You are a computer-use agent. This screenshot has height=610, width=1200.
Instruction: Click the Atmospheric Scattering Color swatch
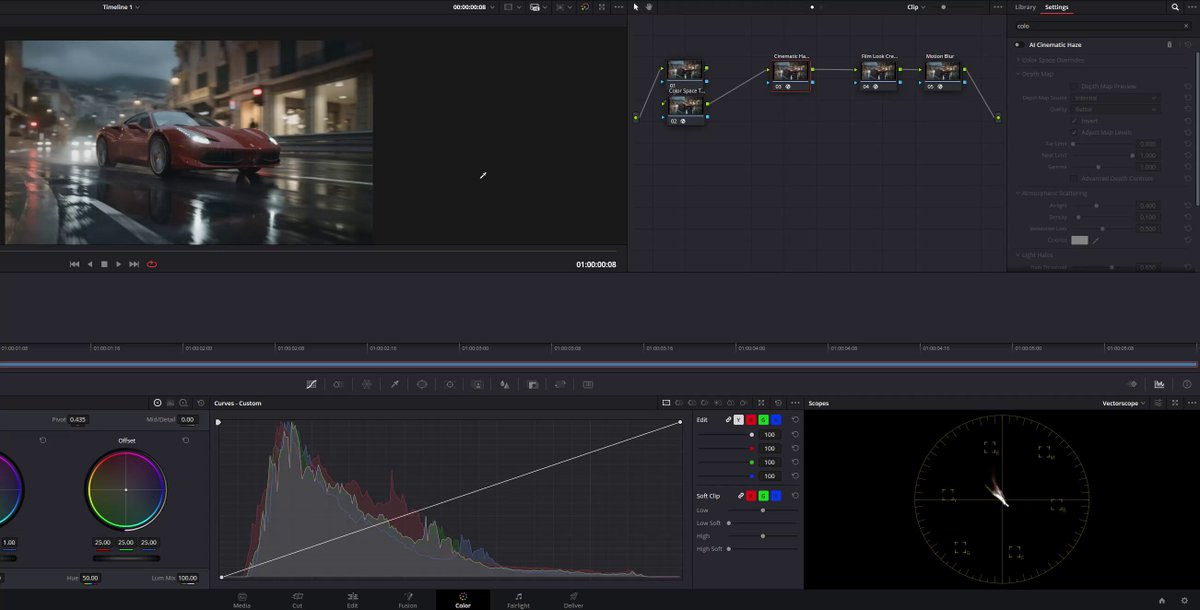1079,240
